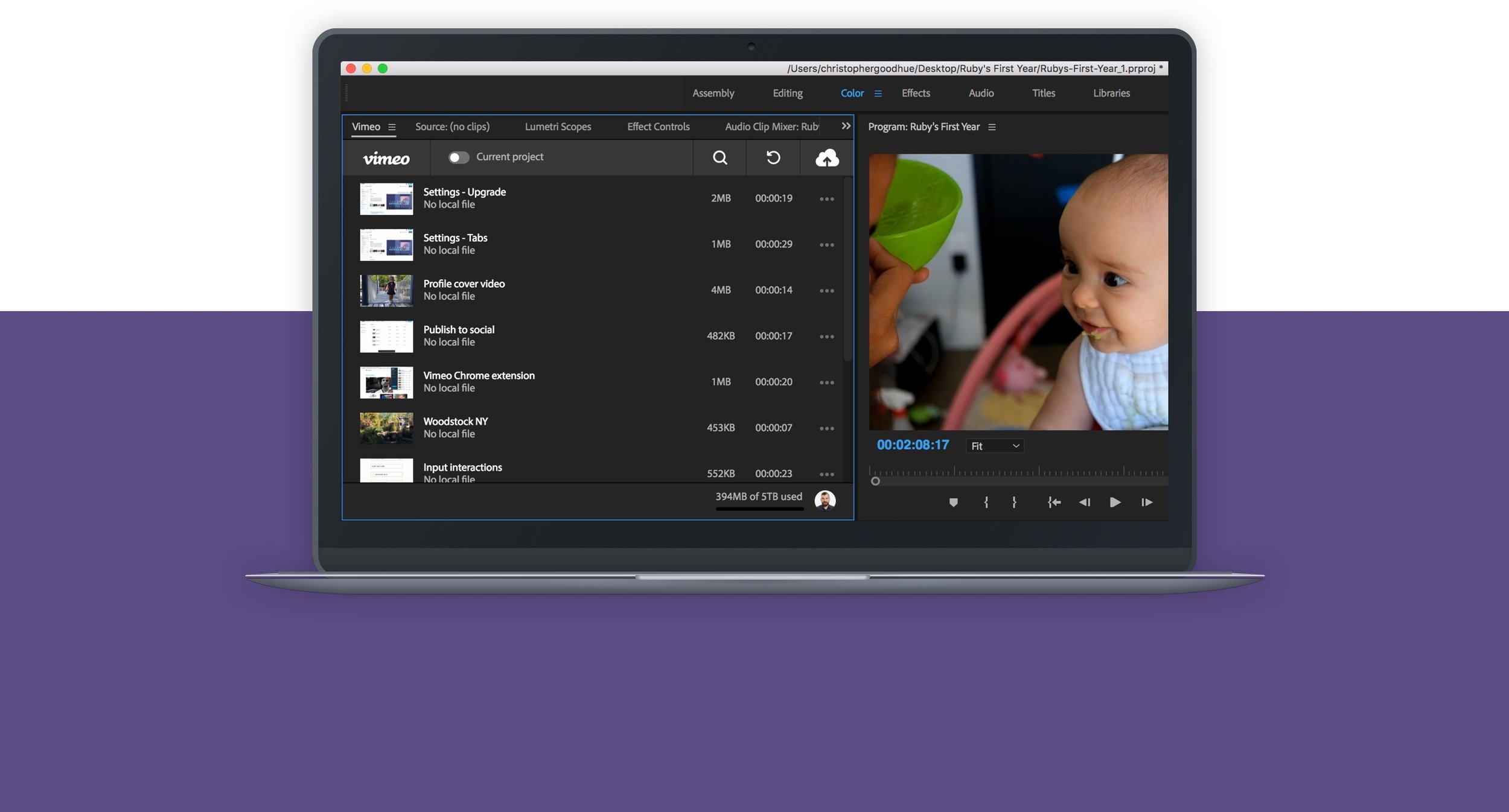Add a marker in Program monitor
1509x812 pixels.
tap(953, 502)
